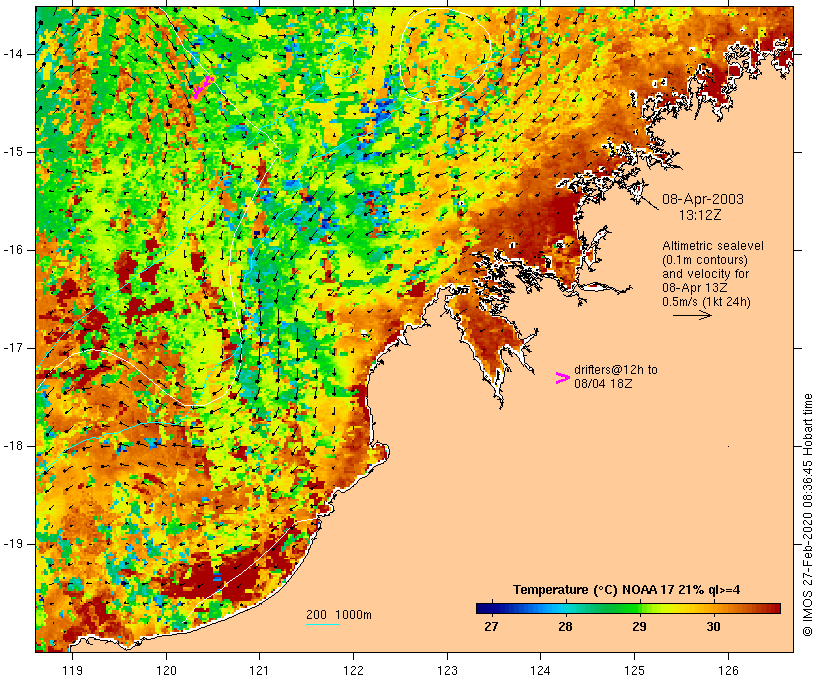This screenshot has height=680, width=820.
Task: Click longitude axis label 120
Action: 166,670
